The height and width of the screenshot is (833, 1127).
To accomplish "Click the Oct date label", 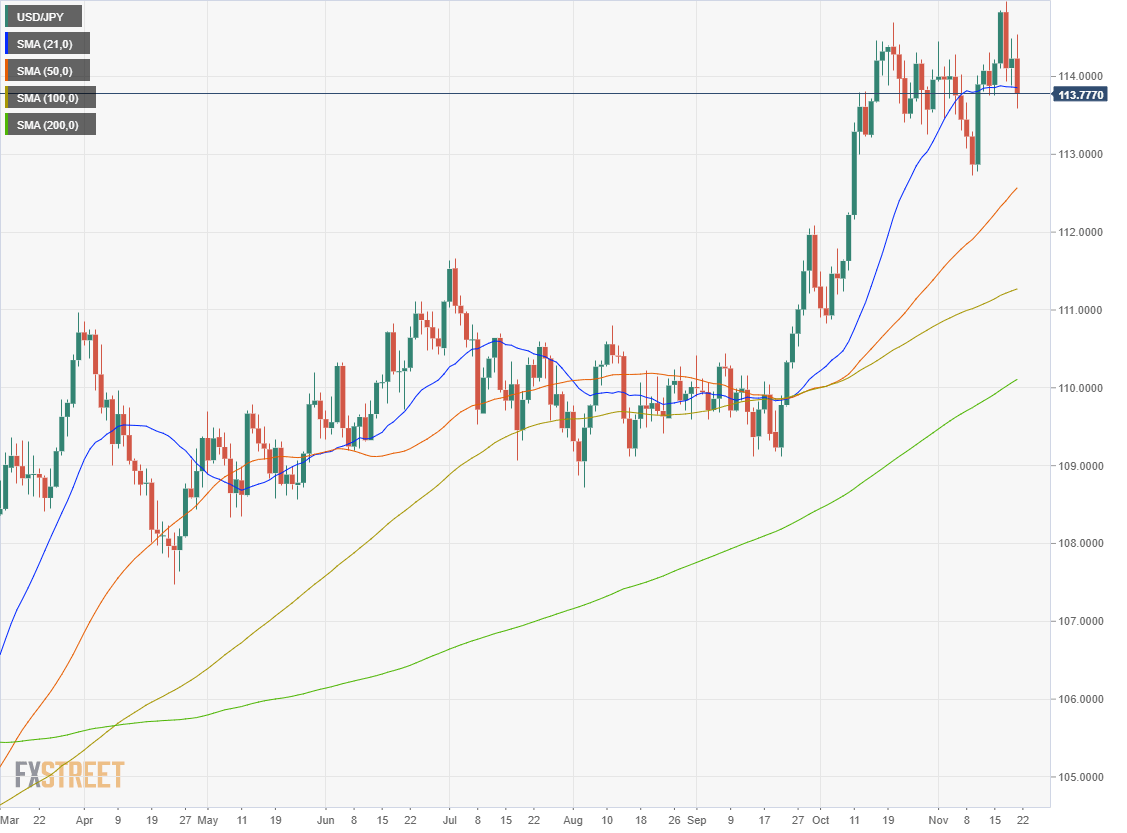I will pos(820,820).
